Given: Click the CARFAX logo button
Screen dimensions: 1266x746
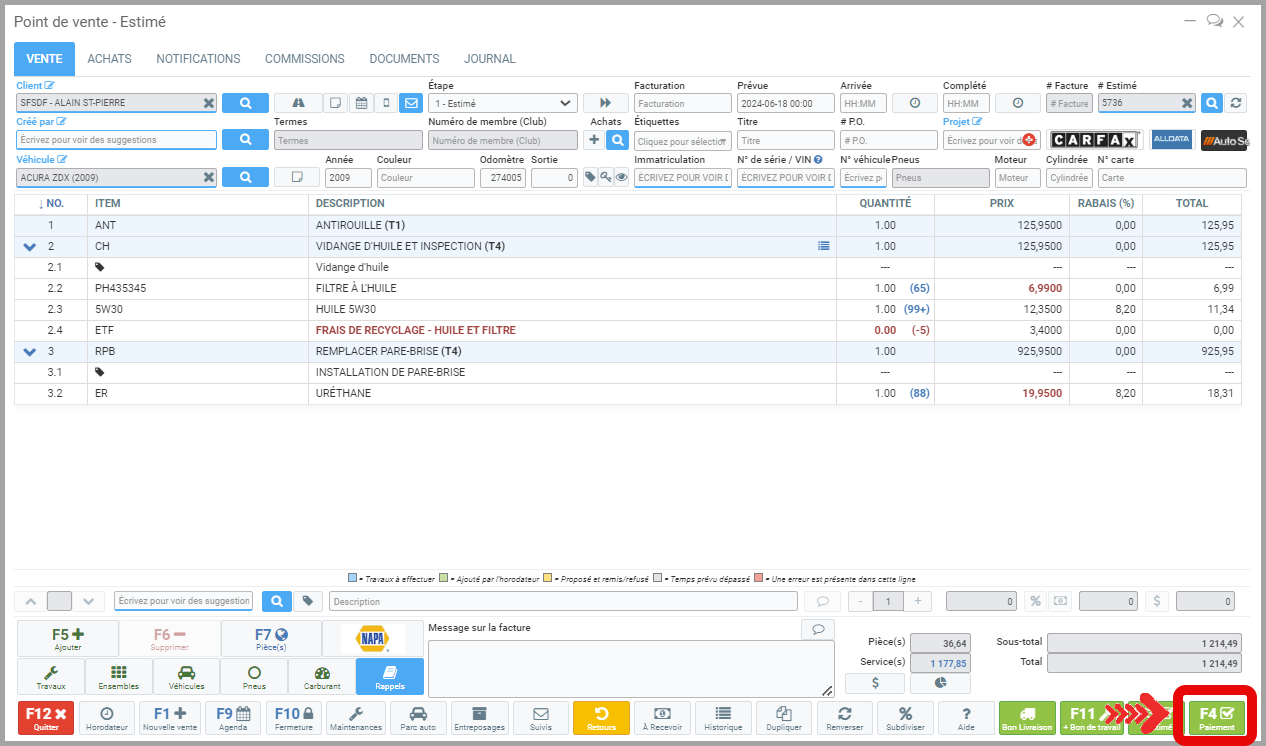Looking at the screenshot, I should point(1094,140).
